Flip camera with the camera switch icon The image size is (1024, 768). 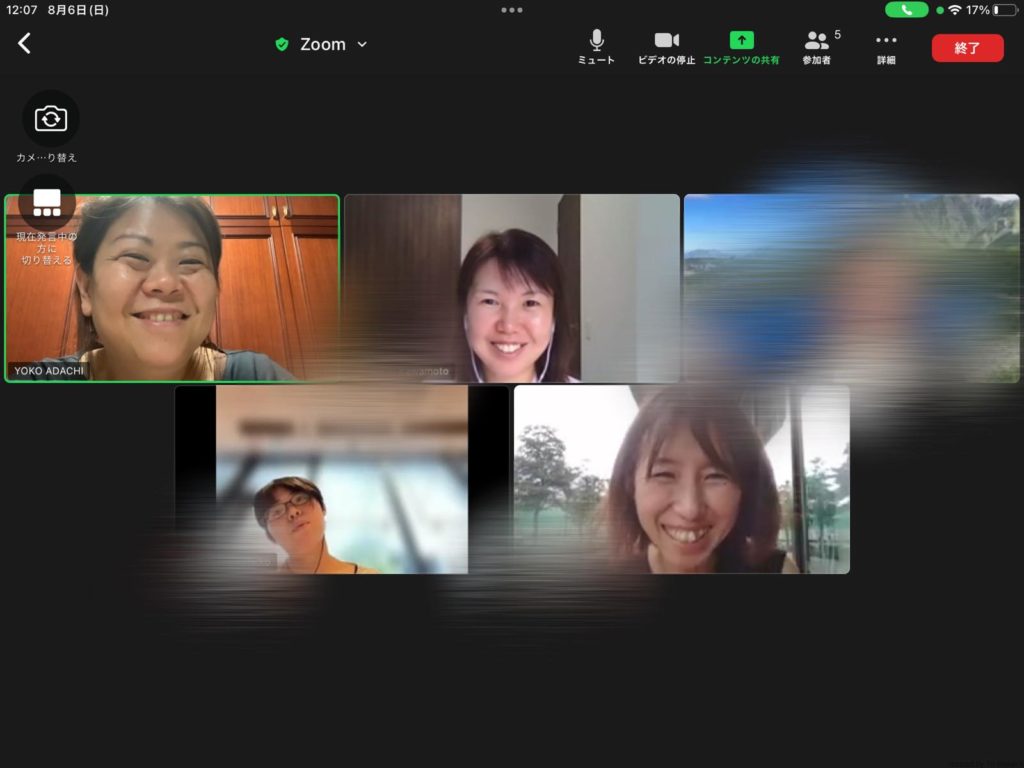pos(50,119)
